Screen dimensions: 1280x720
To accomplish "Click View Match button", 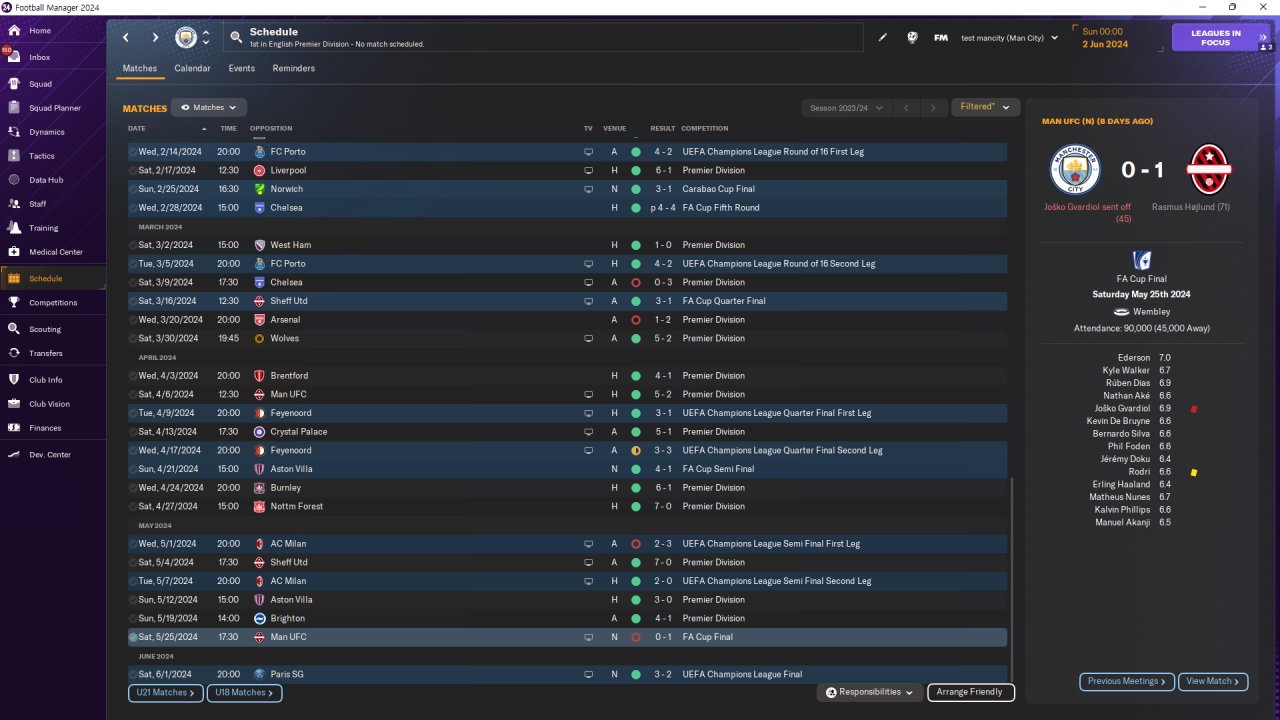I will point(1213,681).
